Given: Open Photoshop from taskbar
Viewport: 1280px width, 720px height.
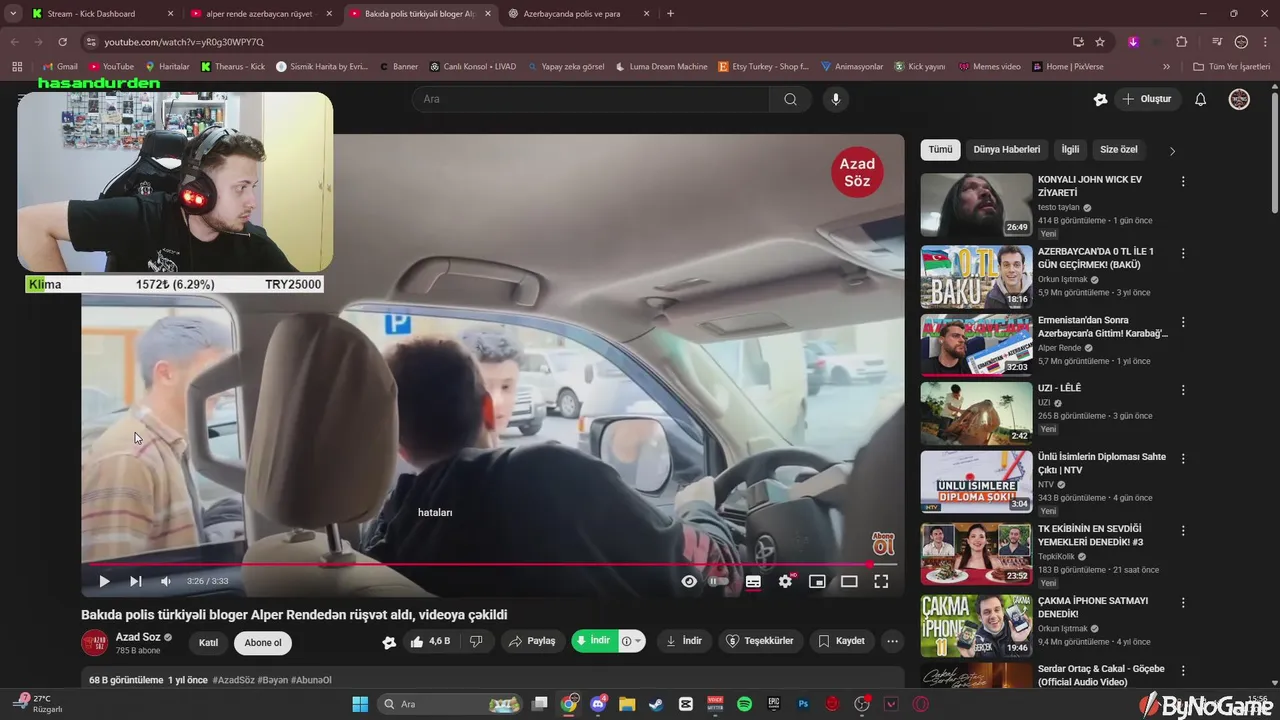Looking at the screenshot, I should click(803, 704).
